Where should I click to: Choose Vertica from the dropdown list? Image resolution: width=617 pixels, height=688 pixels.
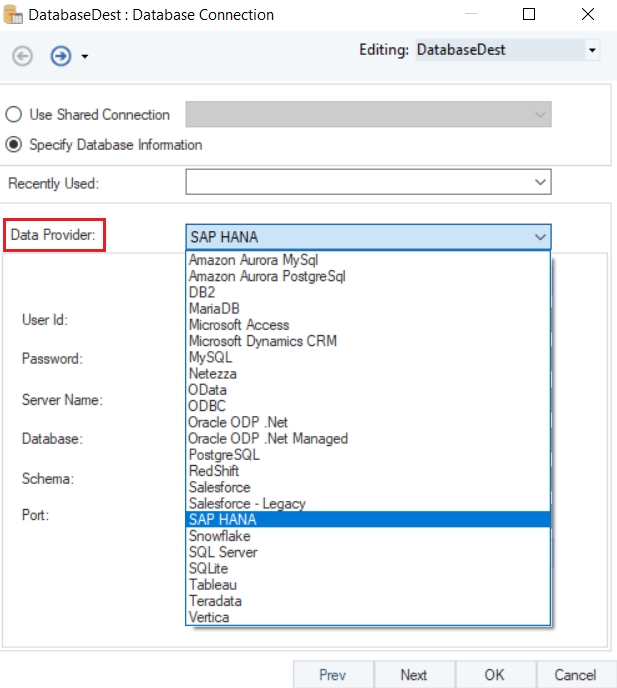click(209, 617)
